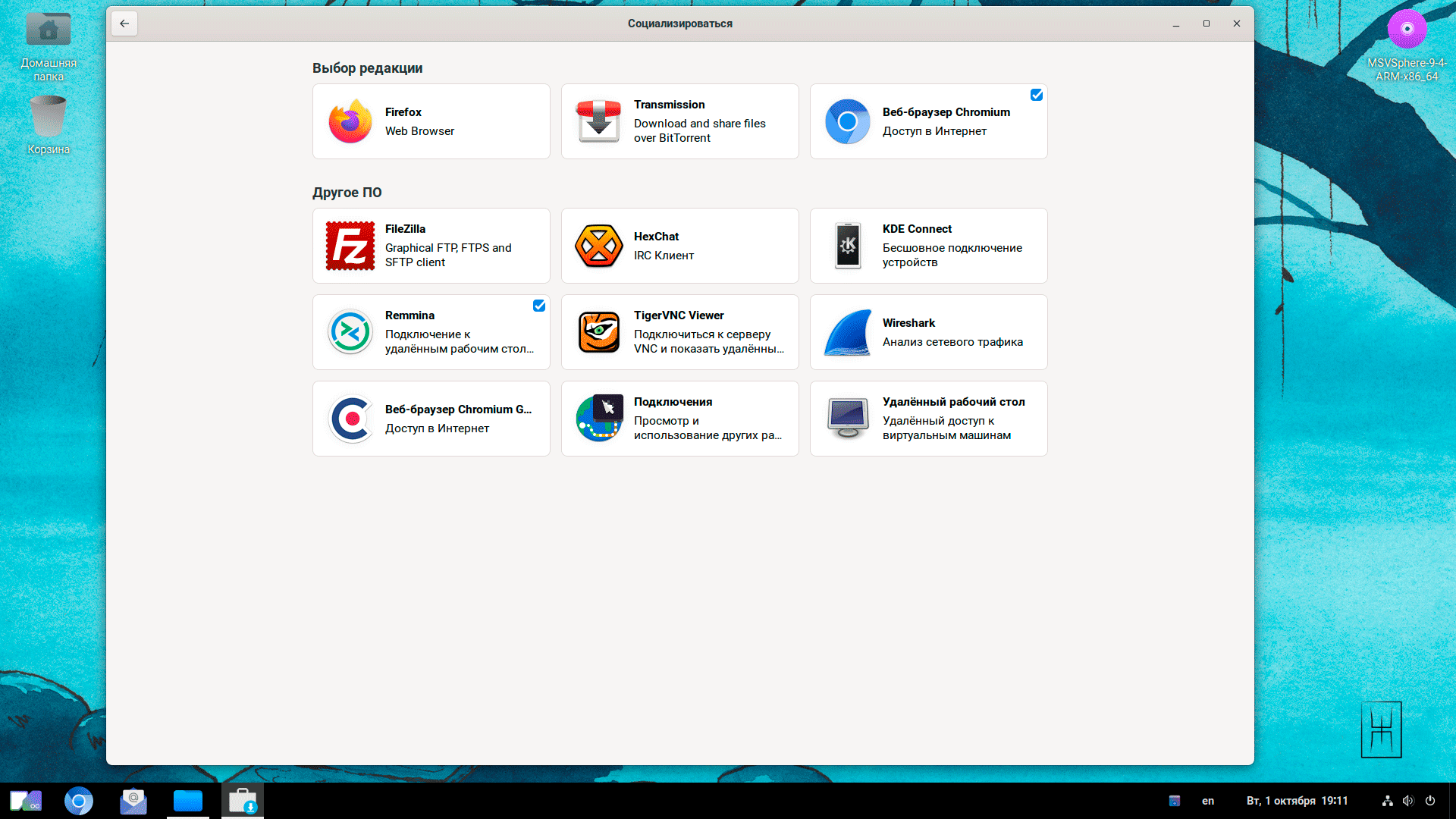Click the 'TigerVNC Viewer' title
This screenshot has height=819, width=1456.
679,315
